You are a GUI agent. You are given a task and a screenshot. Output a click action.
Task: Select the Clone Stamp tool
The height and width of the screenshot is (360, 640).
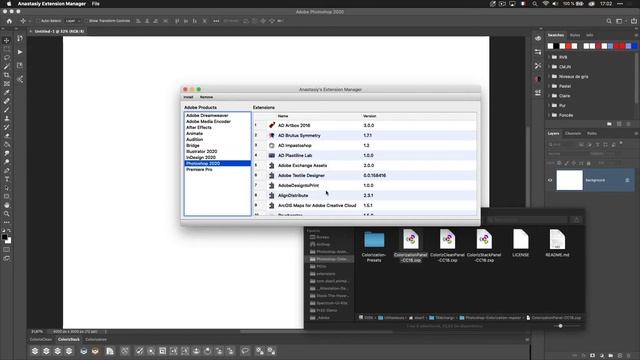(7, 118)
